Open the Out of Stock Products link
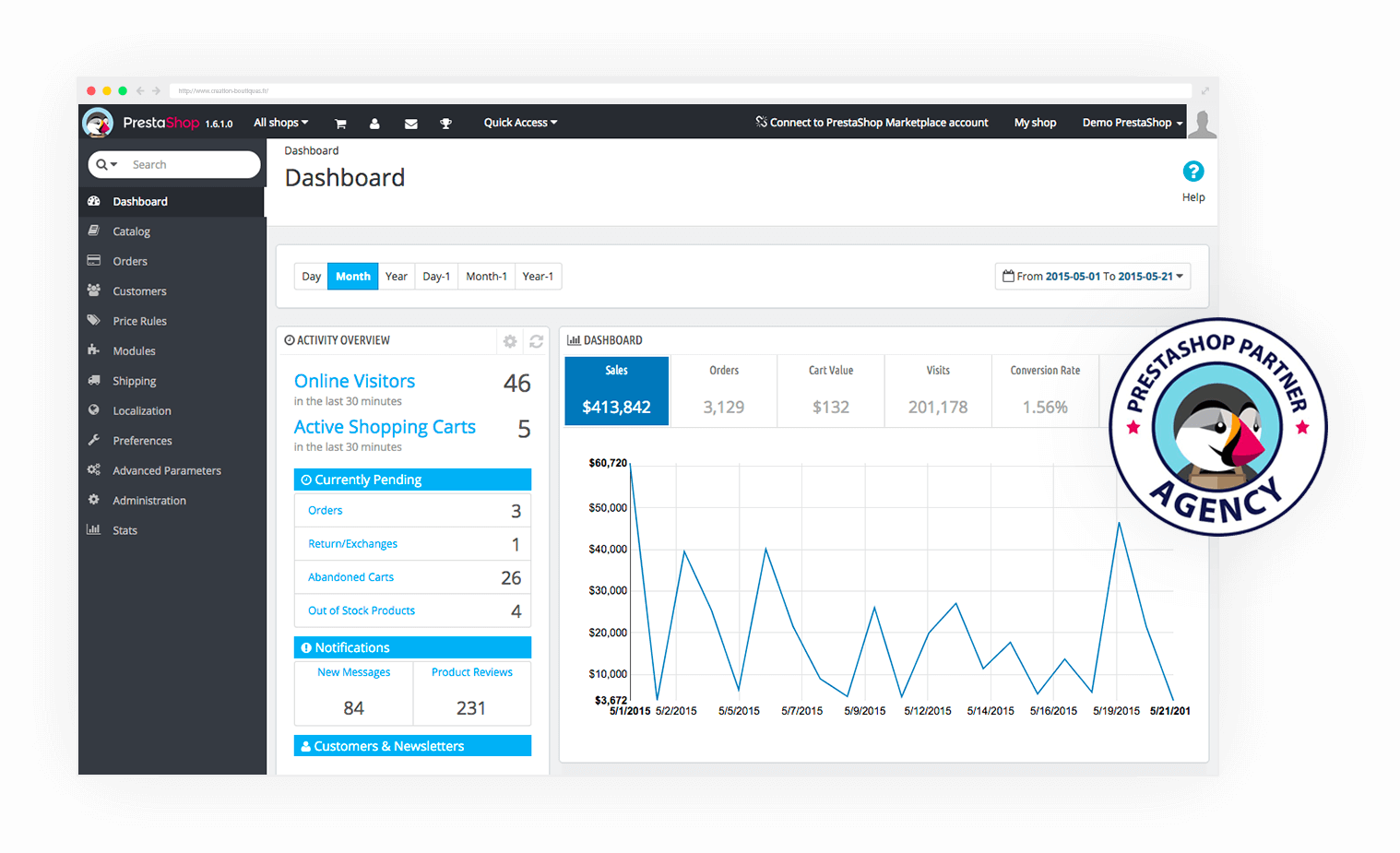The width and height of the screenshot is (1400, 853). [x=362, y=610]
